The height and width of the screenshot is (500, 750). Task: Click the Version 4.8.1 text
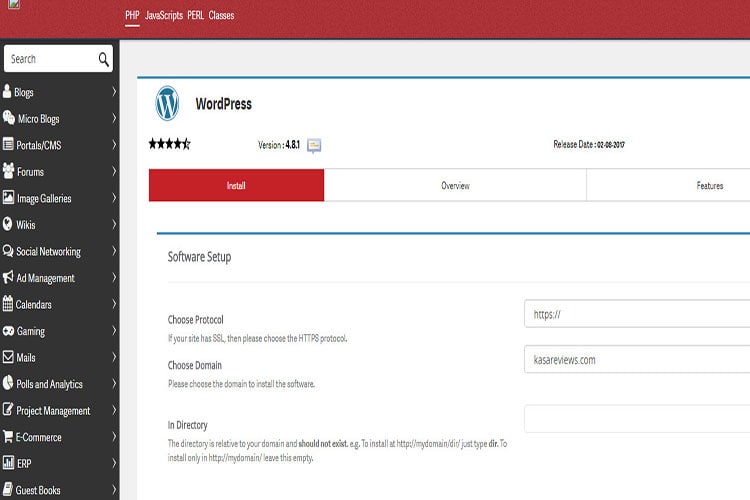pos(279,144)
